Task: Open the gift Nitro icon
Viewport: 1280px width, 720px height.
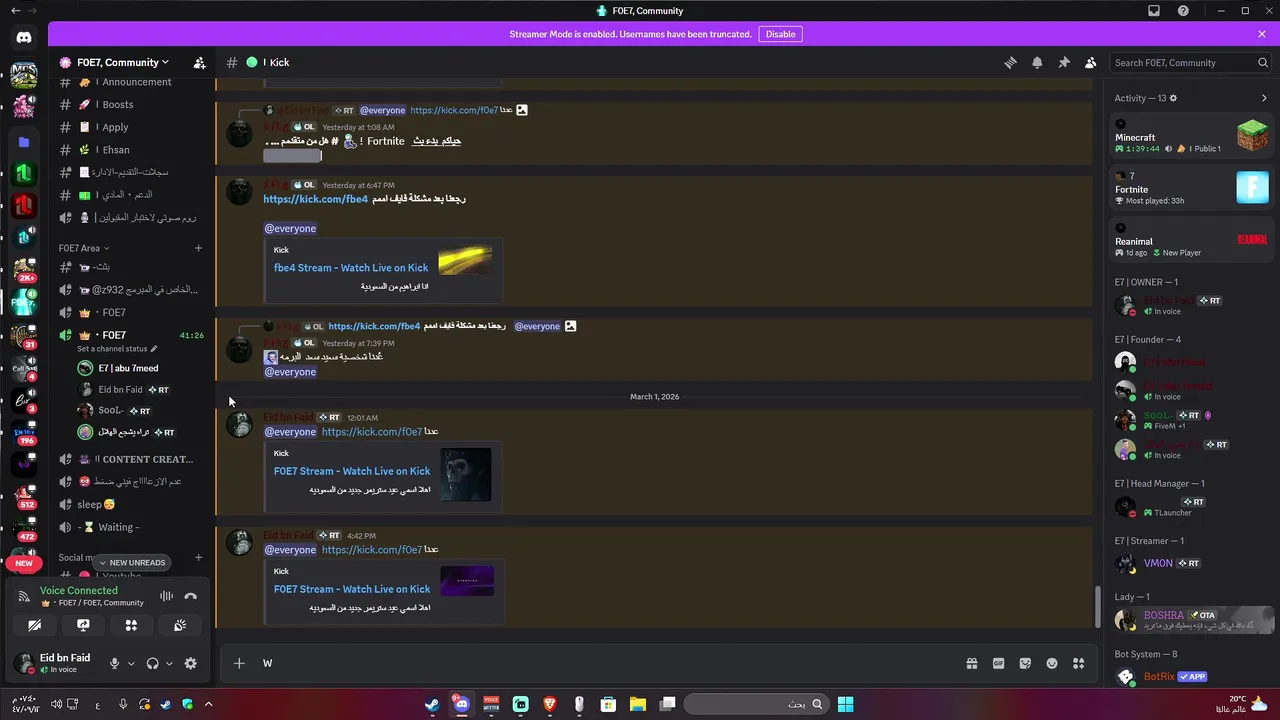Action: pyautogui.click(x=971, y=663)
